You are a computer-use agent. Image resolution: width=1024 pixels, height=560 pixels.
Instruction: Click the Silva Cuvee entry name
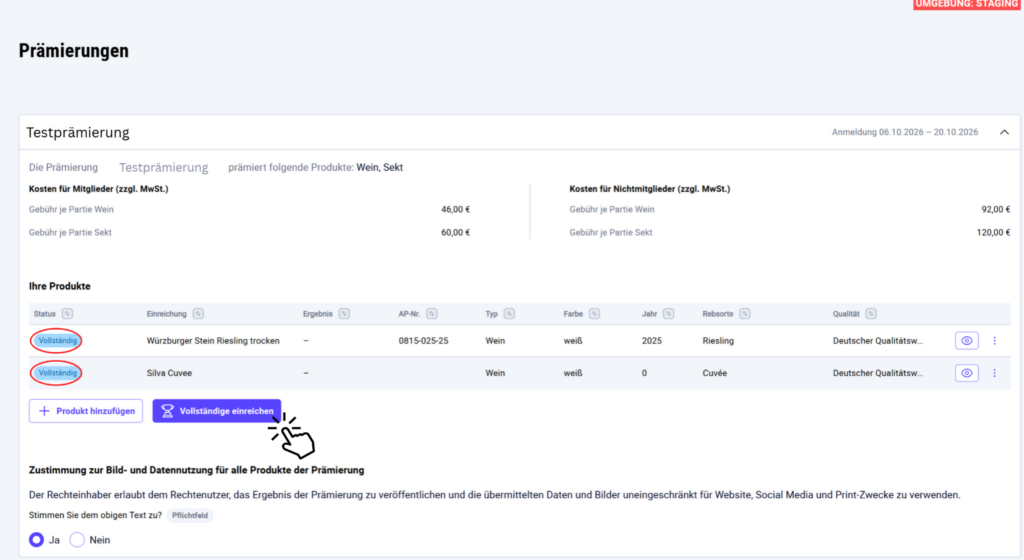[169, 373]
